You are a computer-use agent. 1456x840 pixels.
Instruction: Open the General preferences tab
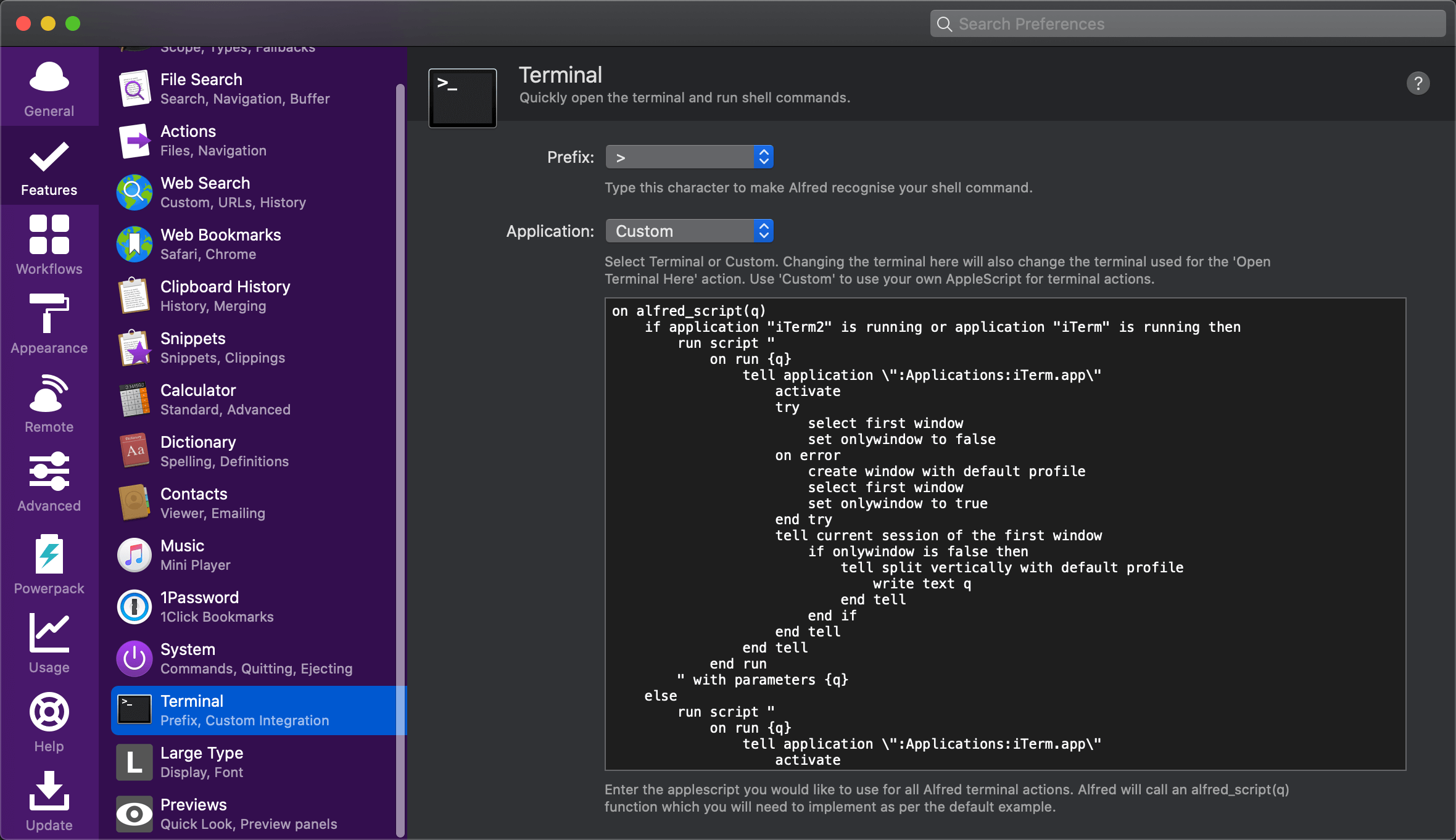pyautogui.click(x=49, y=88)
